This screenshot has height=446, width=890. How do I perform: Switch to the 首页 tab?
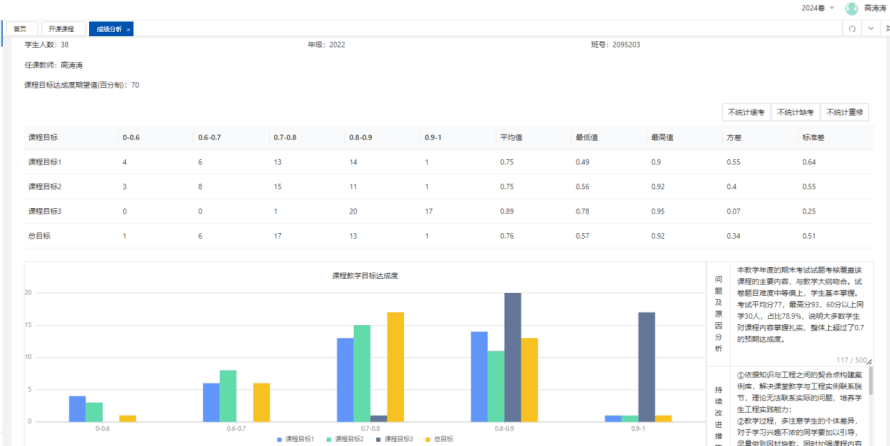(20, 29)
